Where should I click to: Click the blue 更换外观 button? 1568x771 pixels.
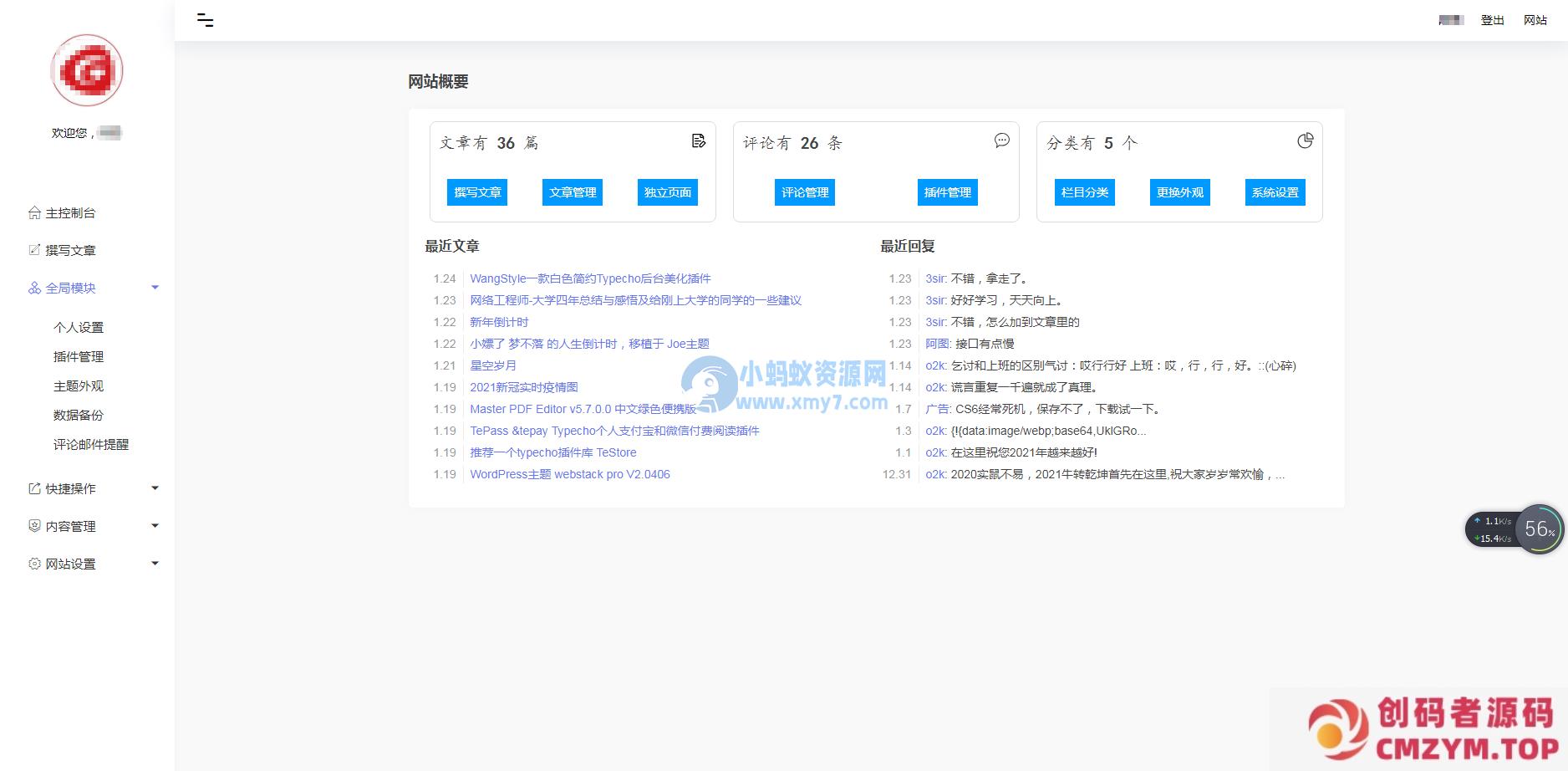click(x=1179, y=192)
